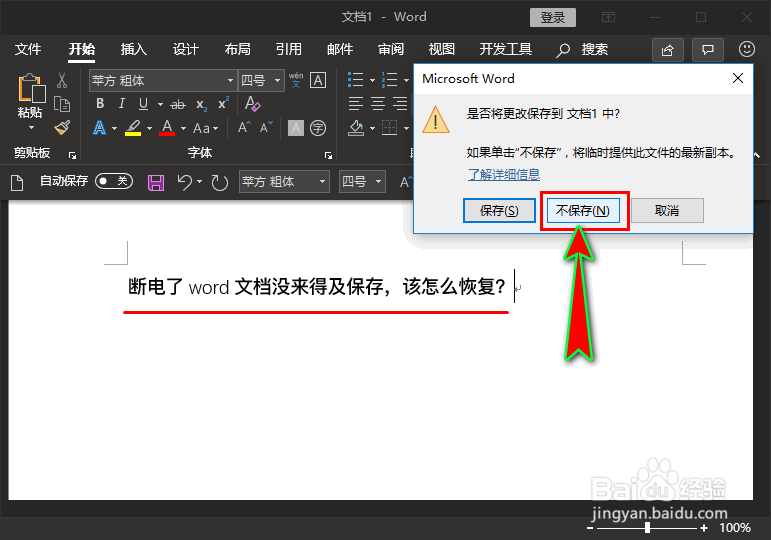Switch to the 开发工具 tab
Screen dimensions: 771x540
[505, 49]
